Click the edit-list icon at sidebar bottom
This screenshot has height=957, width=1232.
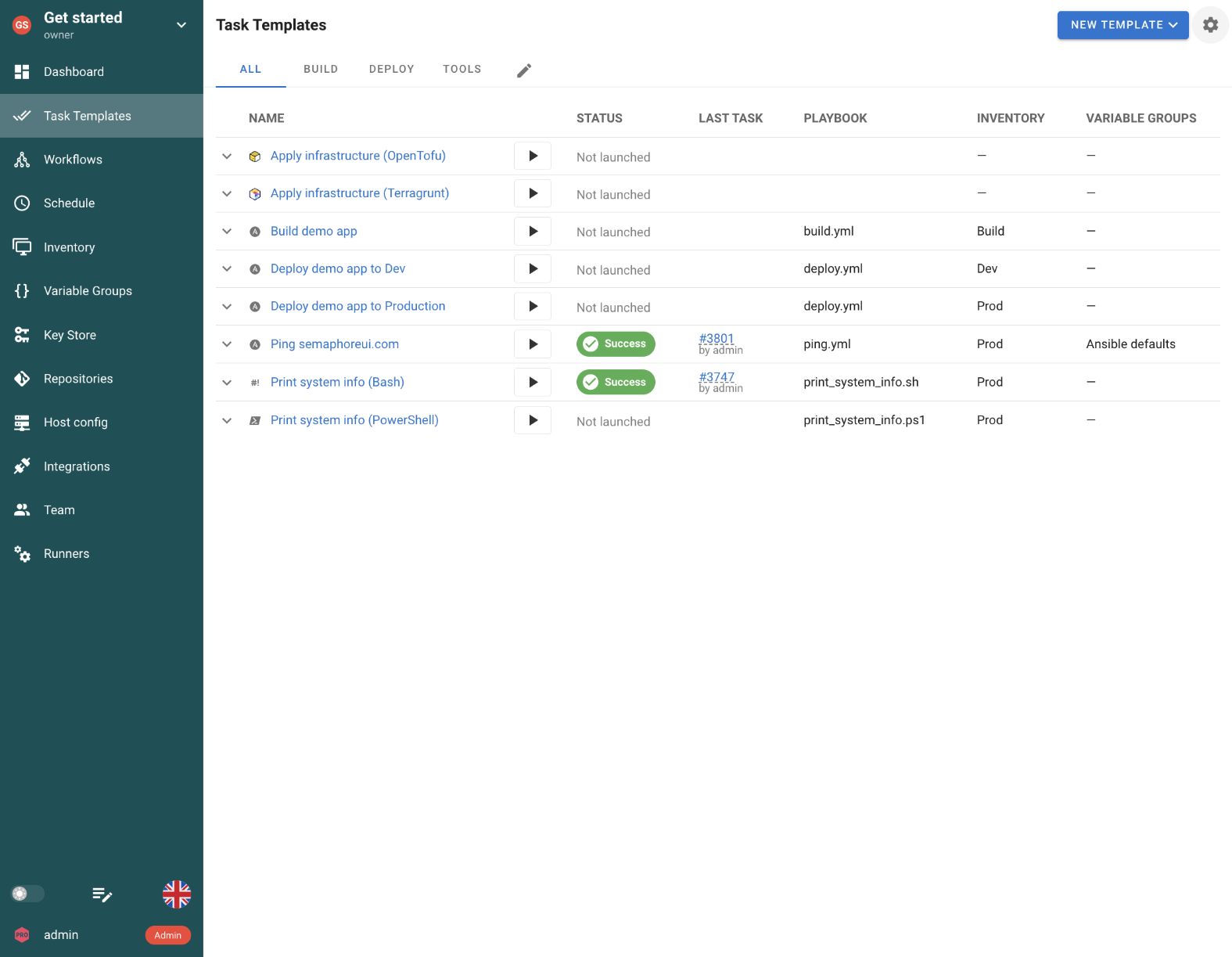pyautogui.click(x=102, y=894)
